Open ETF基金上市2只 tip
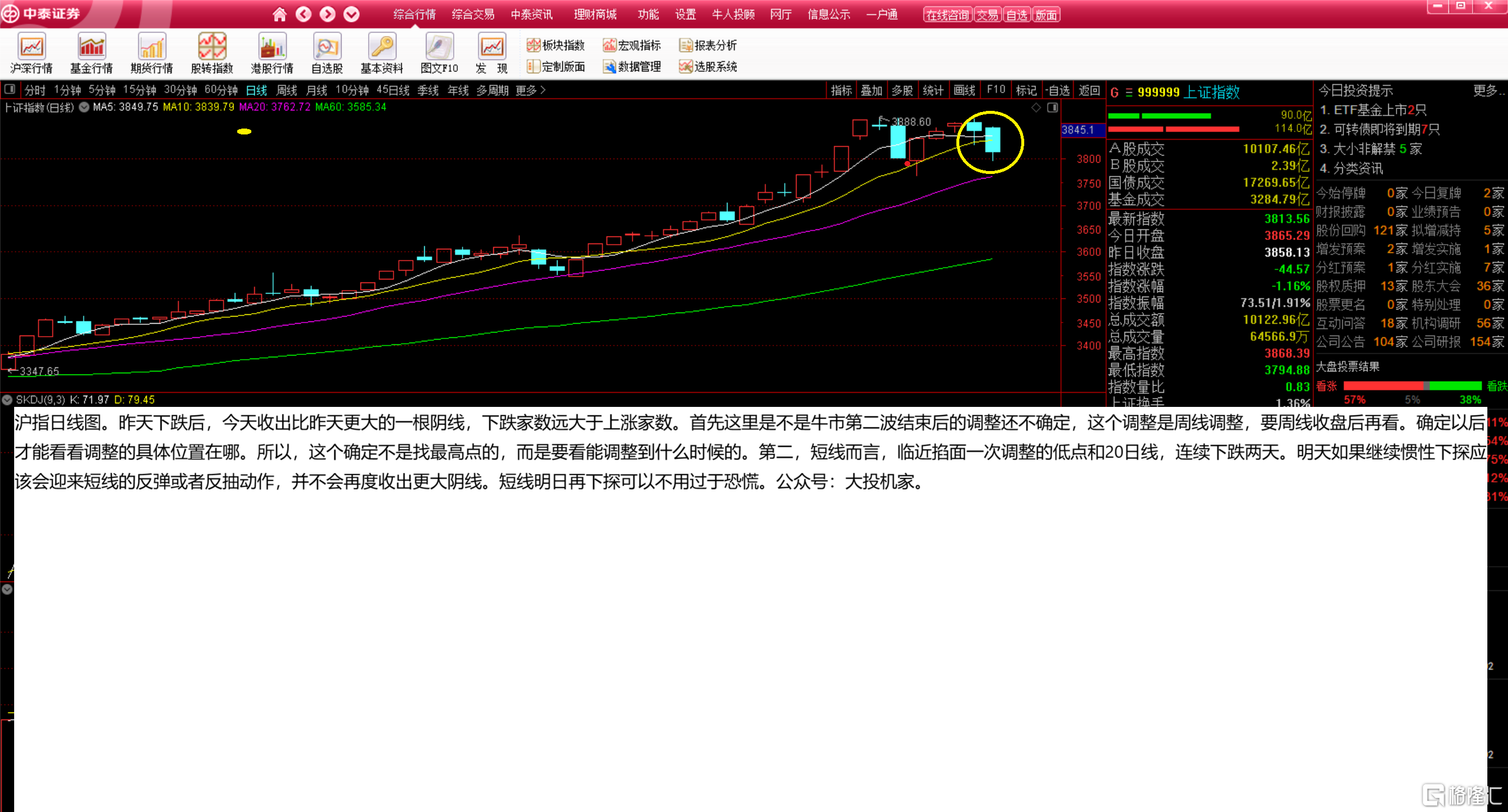 click(1373, 110)
